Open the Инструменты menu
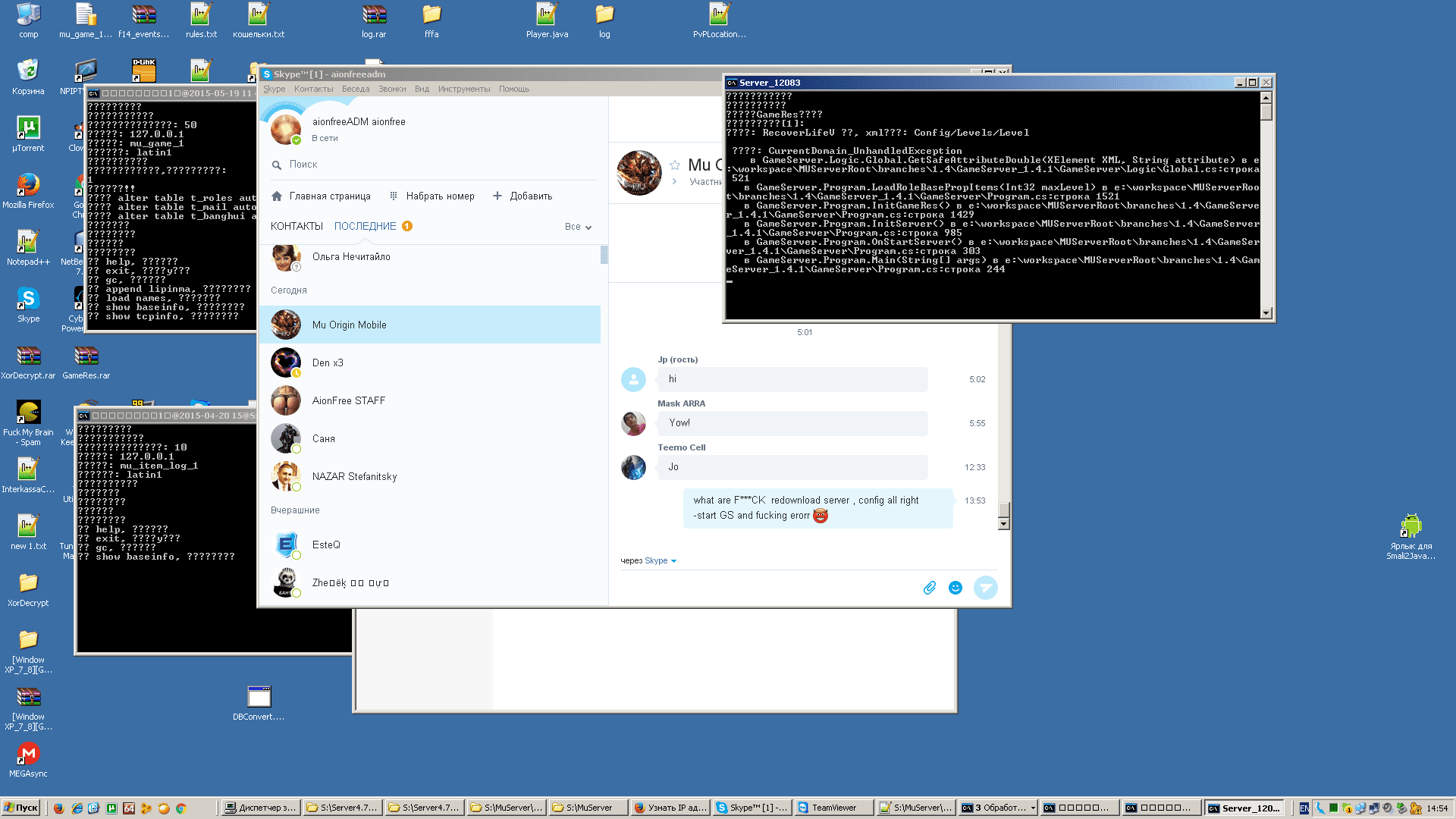Screen dimensions: 1456x819 [464, 89]
